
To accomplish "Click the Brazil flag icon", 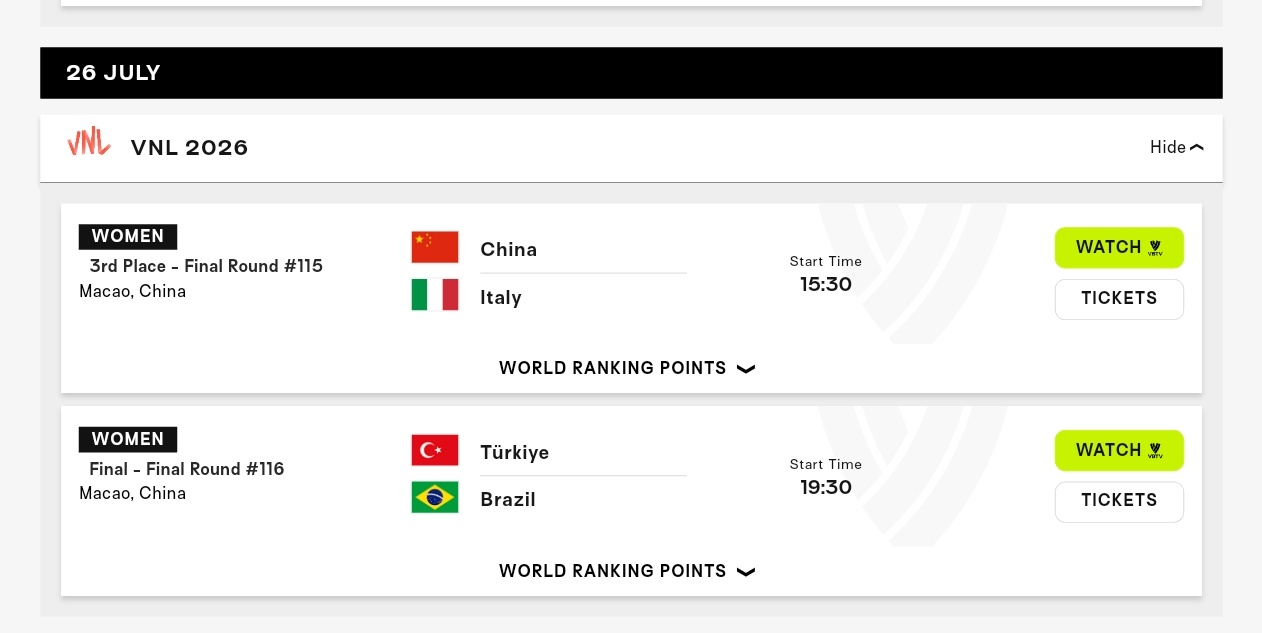I will (x=435, y=497).
